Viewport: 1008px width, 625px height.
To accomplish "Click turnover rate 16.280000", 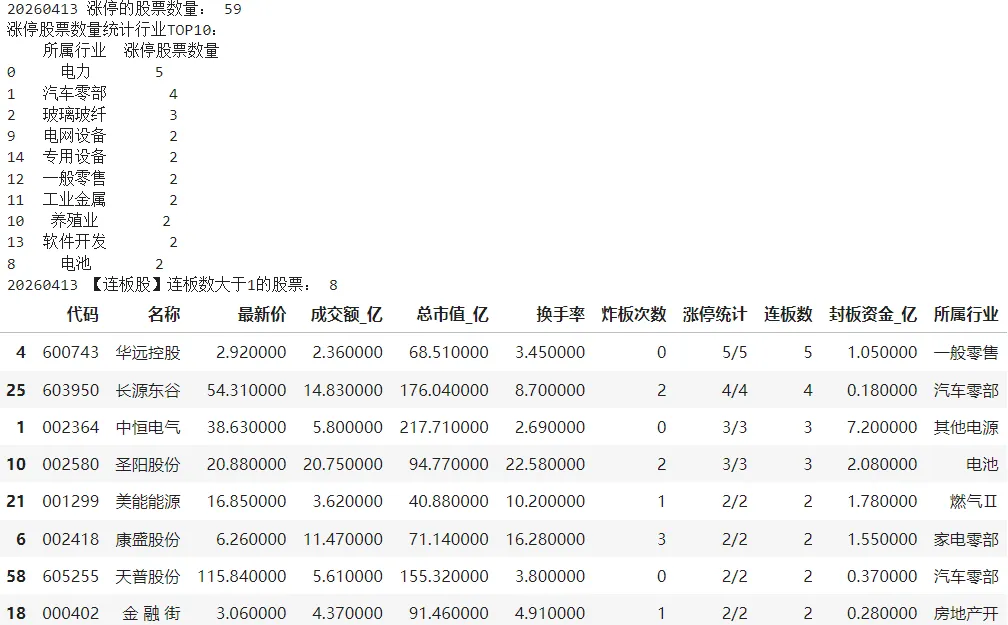I will pos(545,539).
